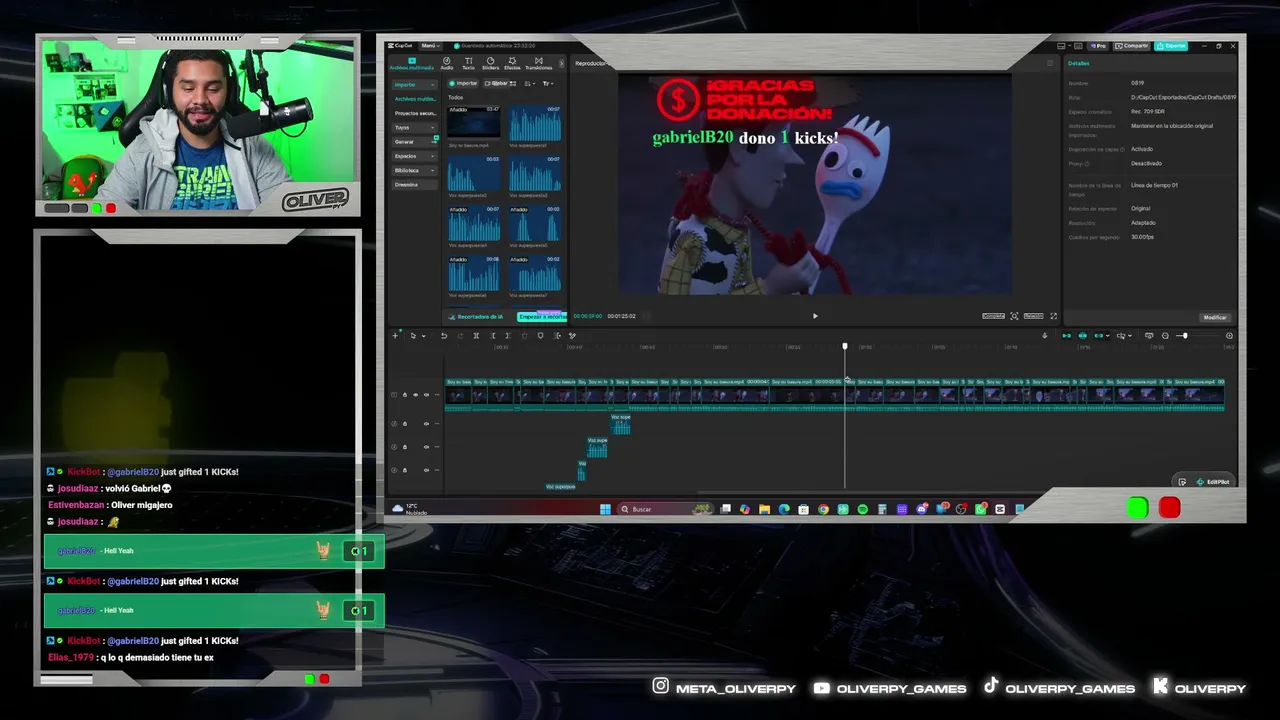Open the player panel hamburger menu

click(1050, 63)
